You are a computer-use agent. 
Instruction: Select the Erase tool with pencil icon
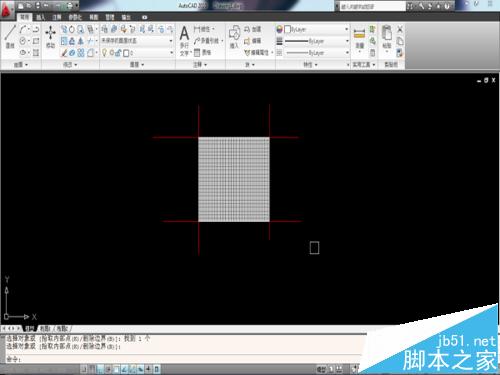[64, 53]
